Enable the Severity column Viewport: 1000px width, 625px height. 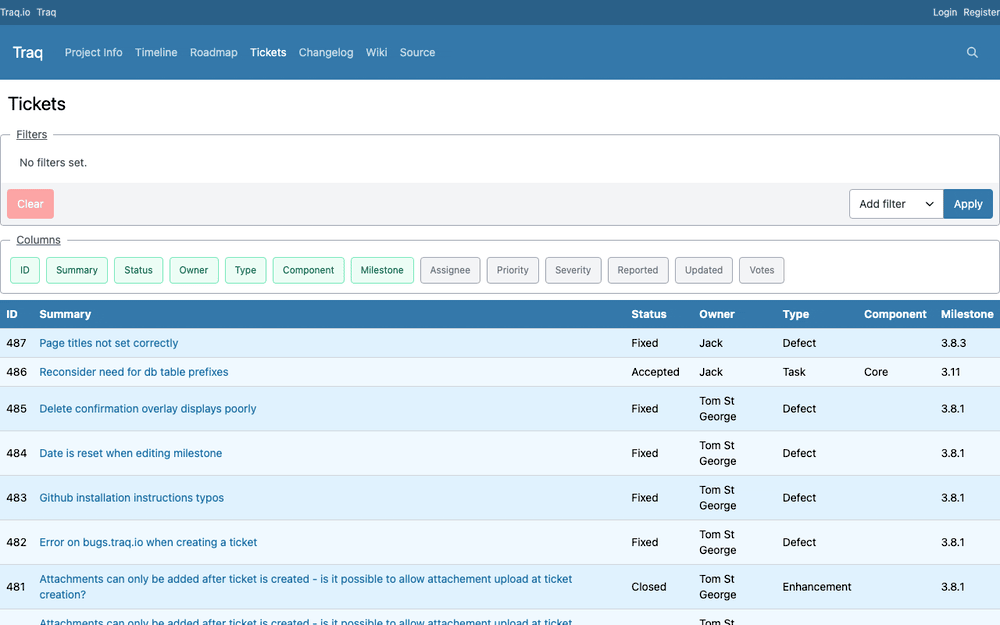573,270
